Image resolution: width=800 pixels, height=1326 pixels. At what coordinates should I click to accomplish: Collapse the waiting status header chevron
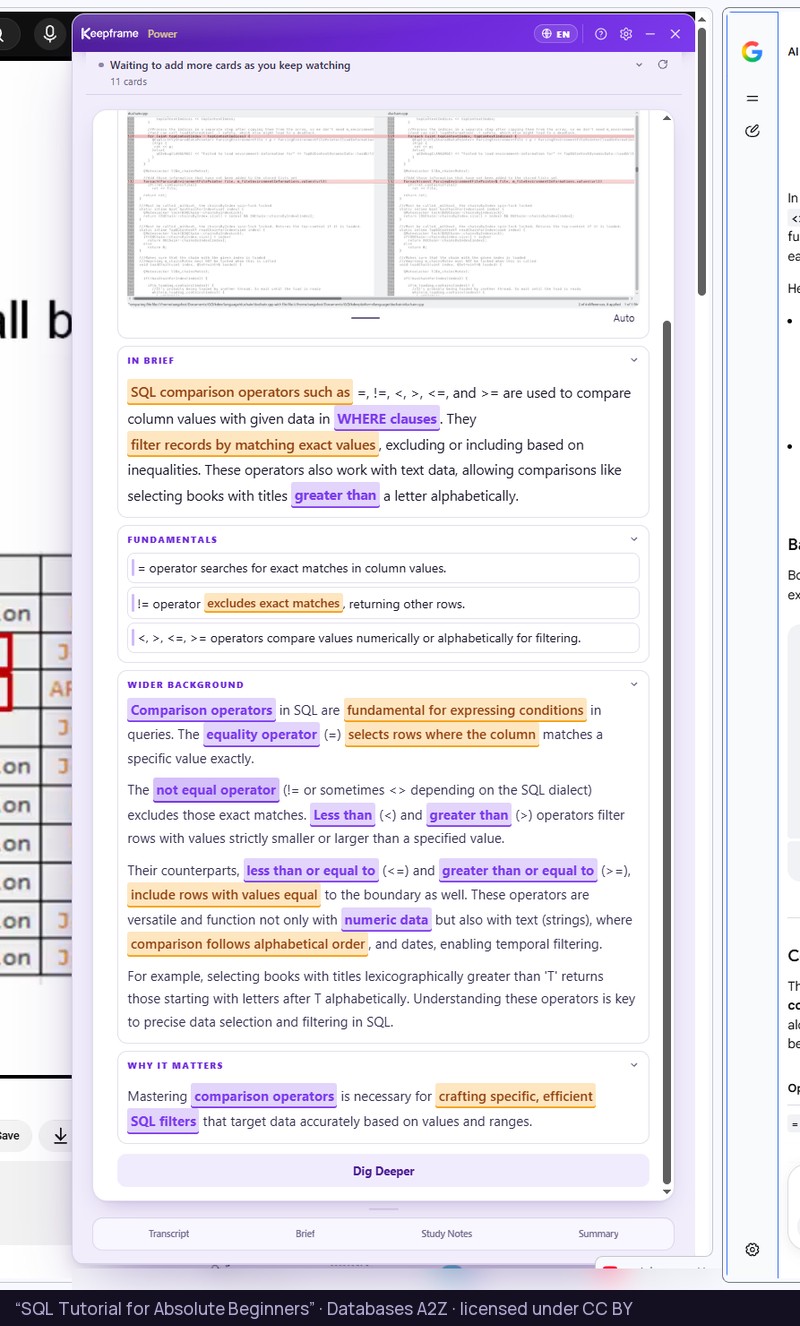point(639,64)
